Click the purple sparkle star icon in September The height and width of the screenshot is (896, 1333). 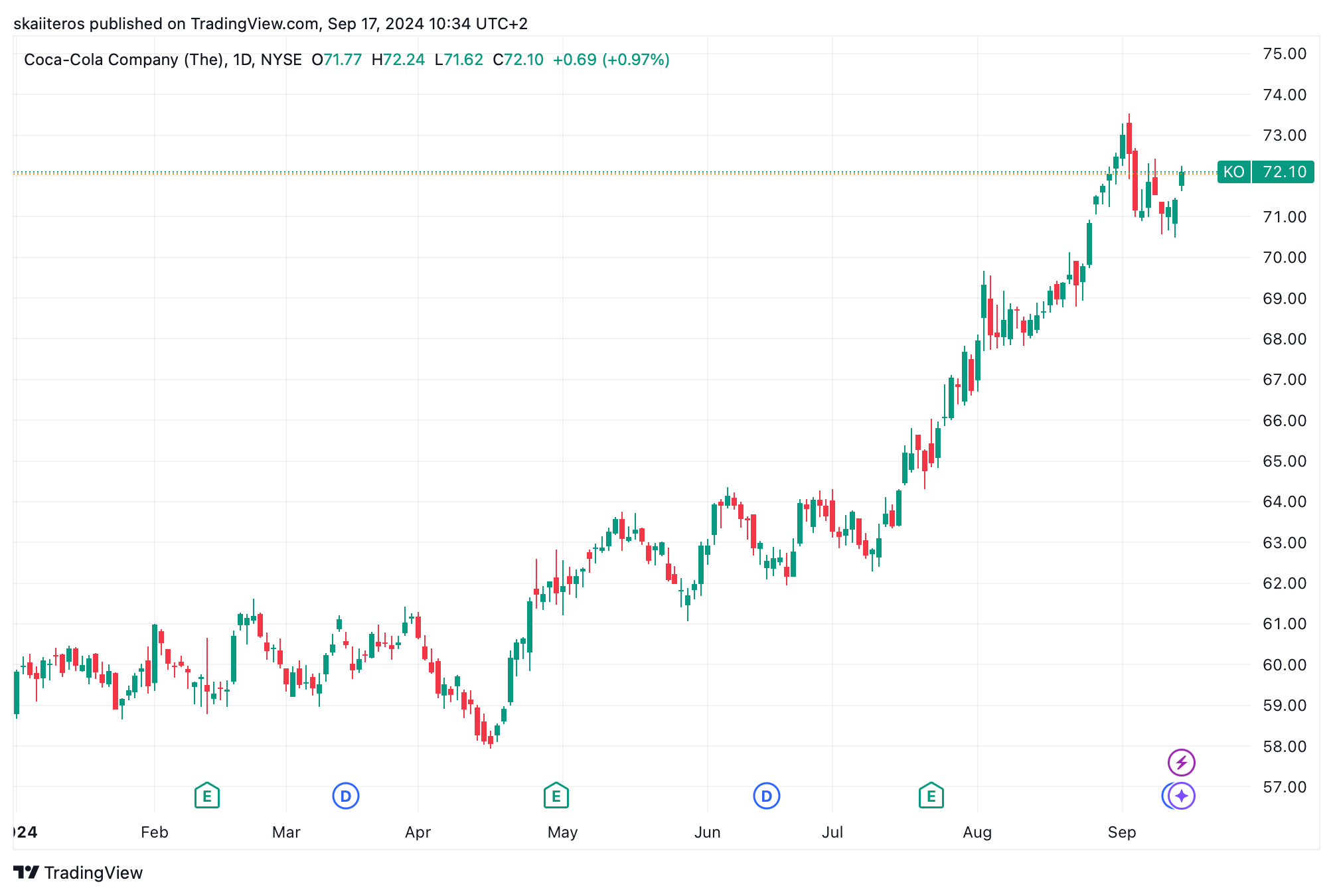(1182, 796)
